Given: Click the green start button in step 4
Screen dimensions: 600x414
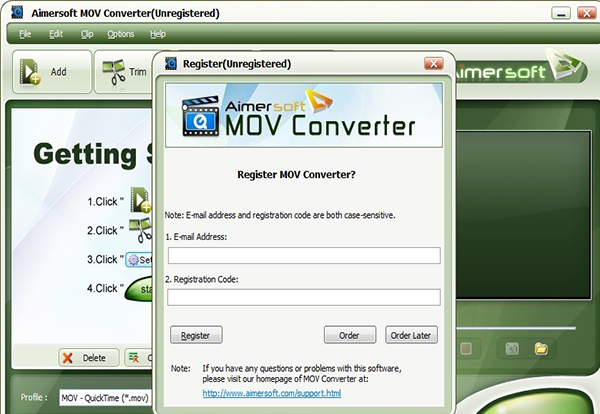Looking at the screenshot, I should pyautogui.click(x=139, y=289).
